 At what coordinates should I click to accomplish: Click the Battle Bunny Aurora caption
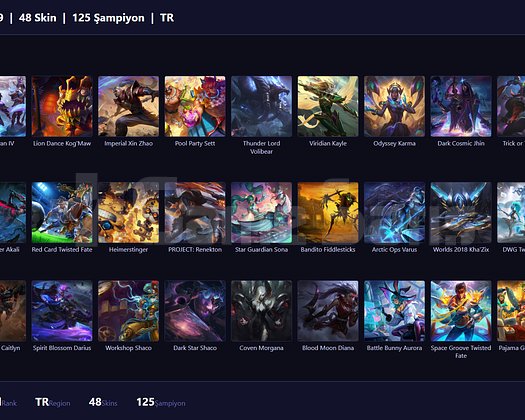(394, 348)
